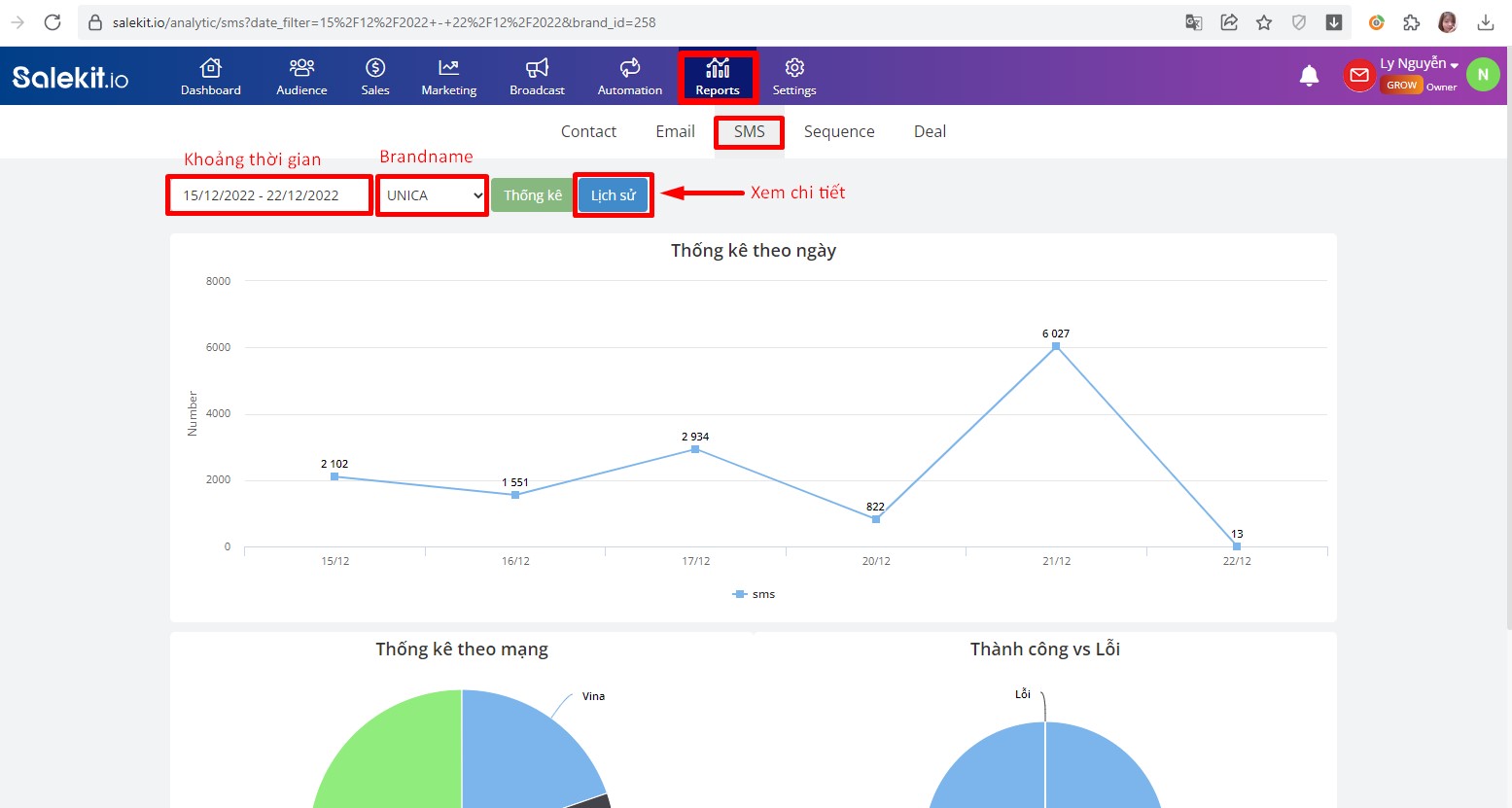1512x808 pixels.
Task: Open Google Translate icon in address bar
Action: click(x=1194, y=22)
